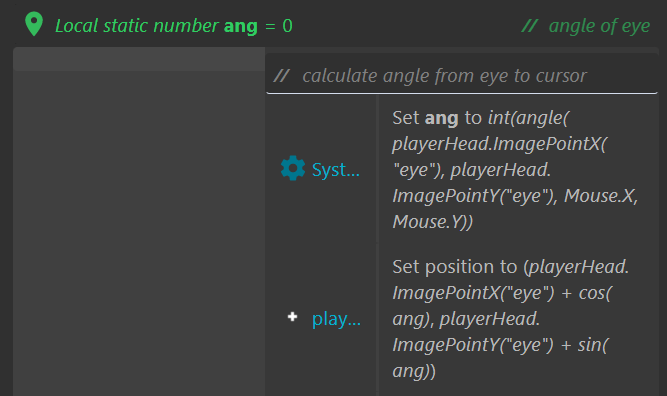Select the 'Syst...' object label
The width and height of the screenshot is (667, 396).
click(336, 170)
